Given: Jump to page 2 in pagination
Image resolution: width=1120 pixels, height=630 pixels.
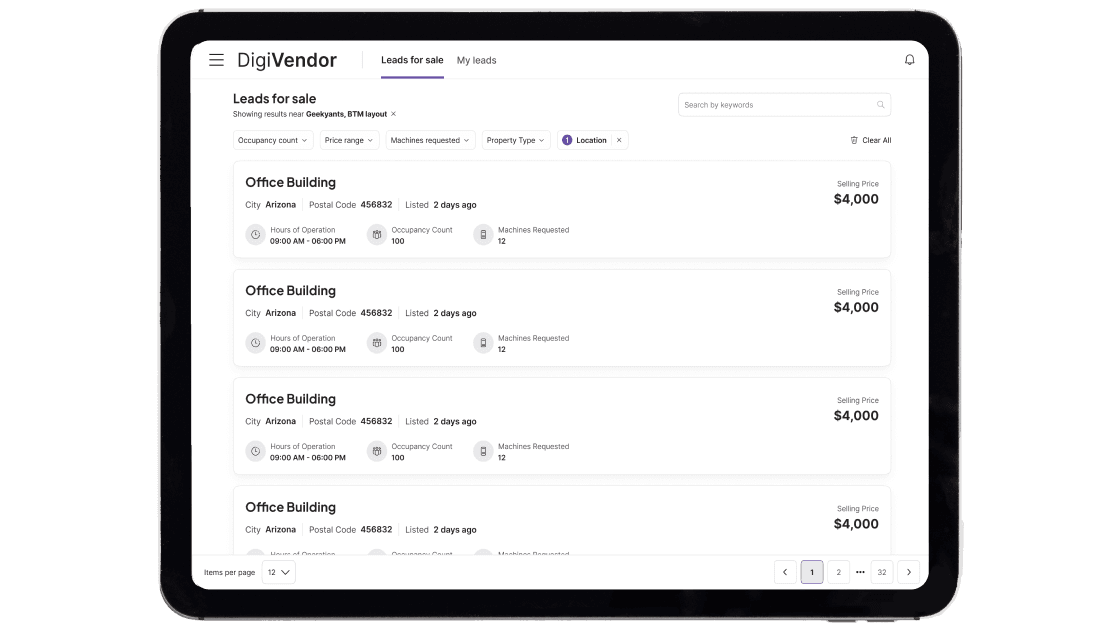Looking at the screenshot, I should click(838, 572).
